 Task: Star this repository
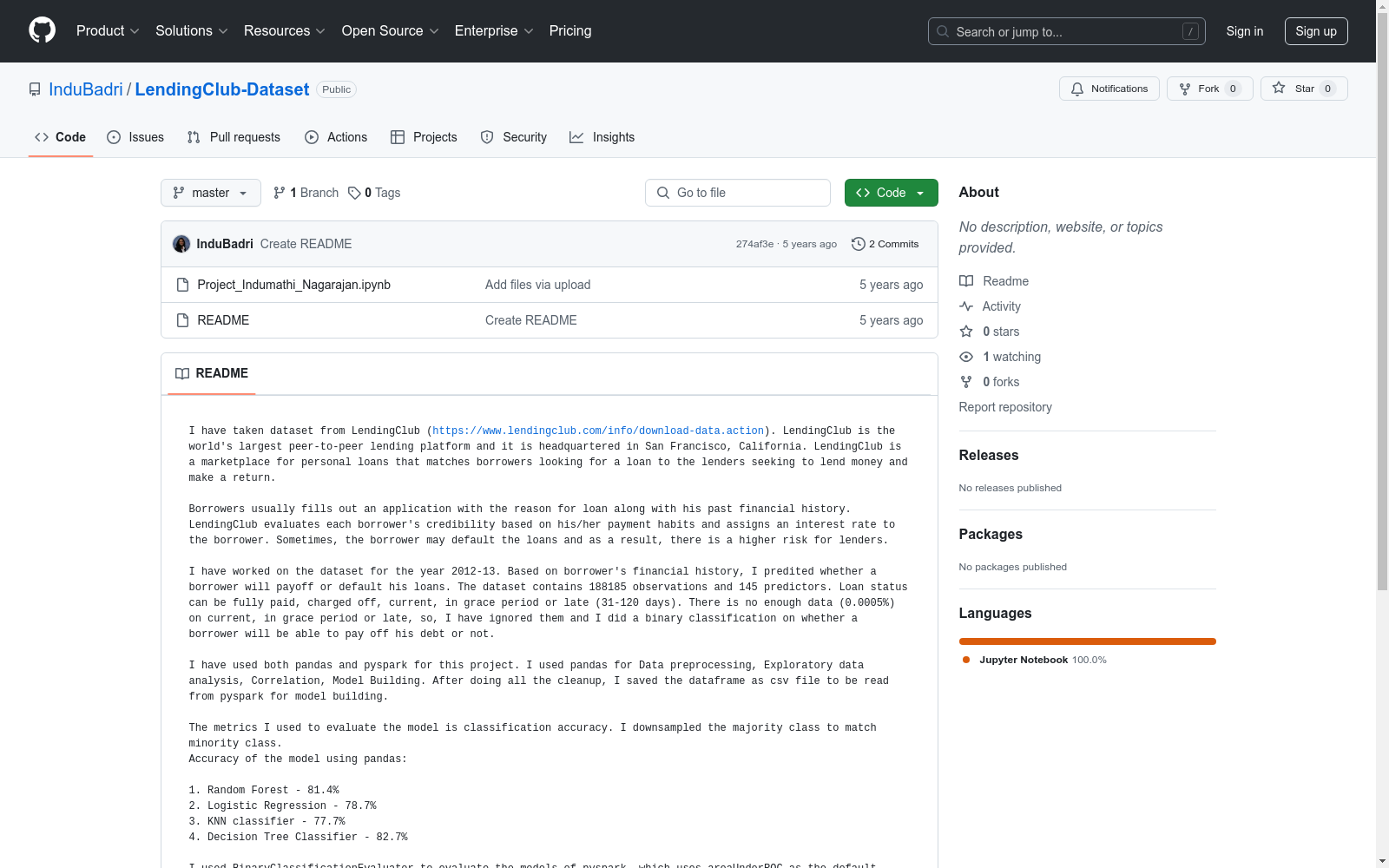1304,89
